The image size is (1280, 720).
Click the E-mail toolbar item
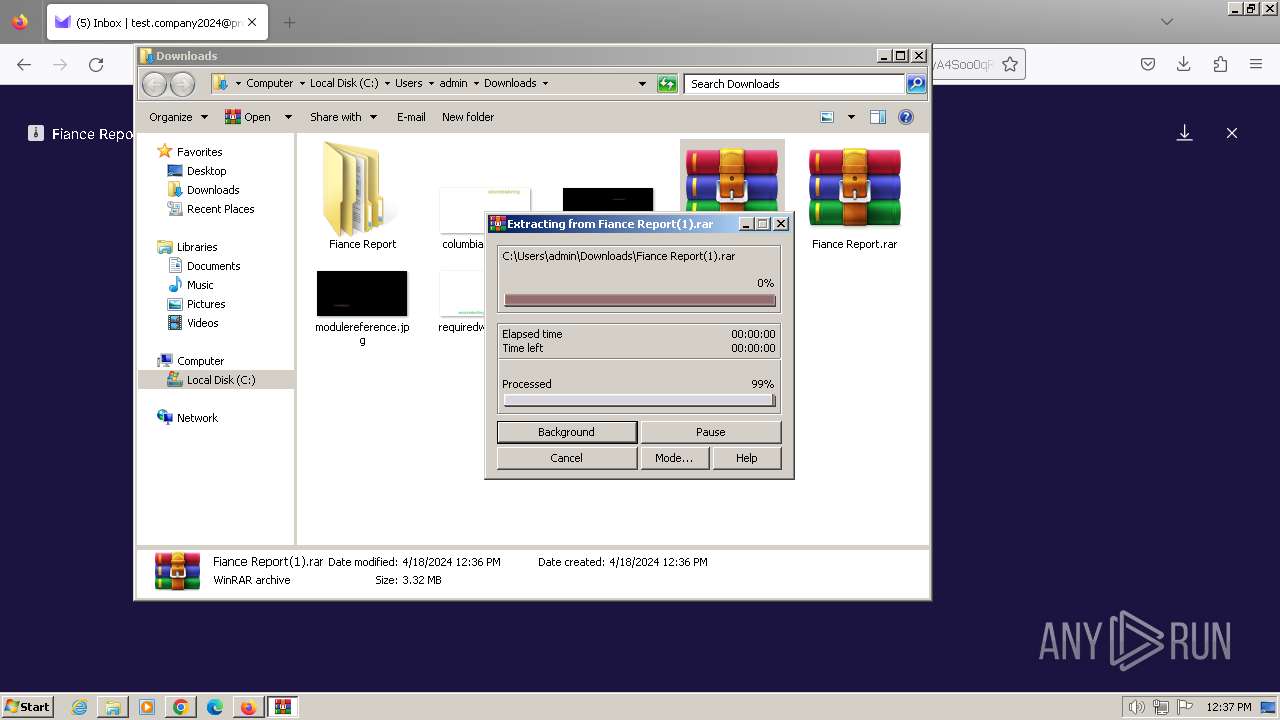pos(411,117)
